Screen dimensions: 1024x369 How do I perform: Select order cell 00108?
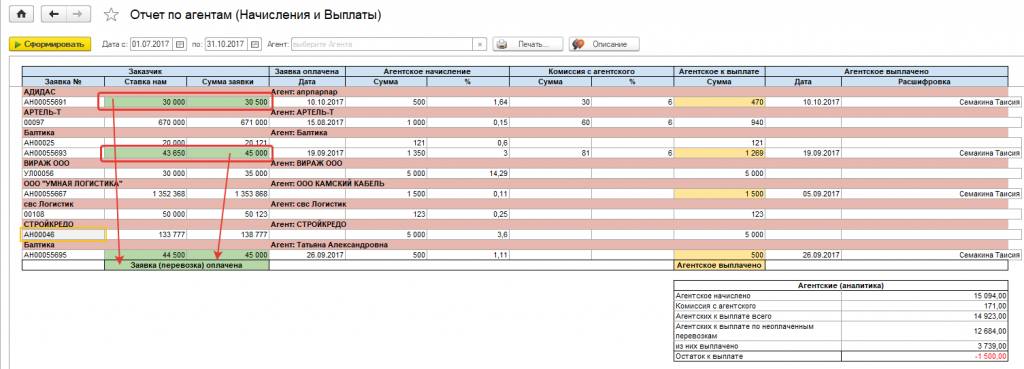tap(63, 214)
